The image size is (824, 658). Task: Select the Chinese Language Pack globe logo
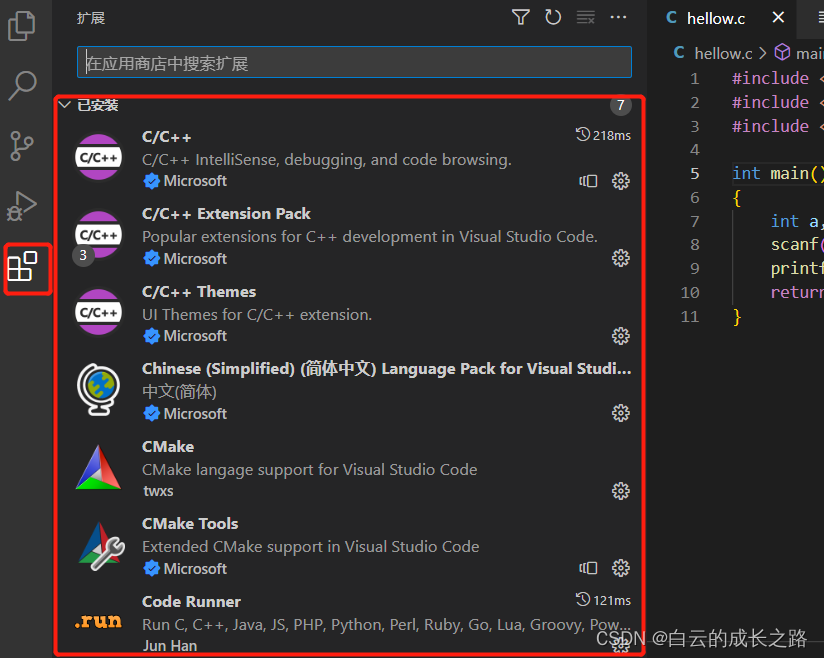pos(98,389)
